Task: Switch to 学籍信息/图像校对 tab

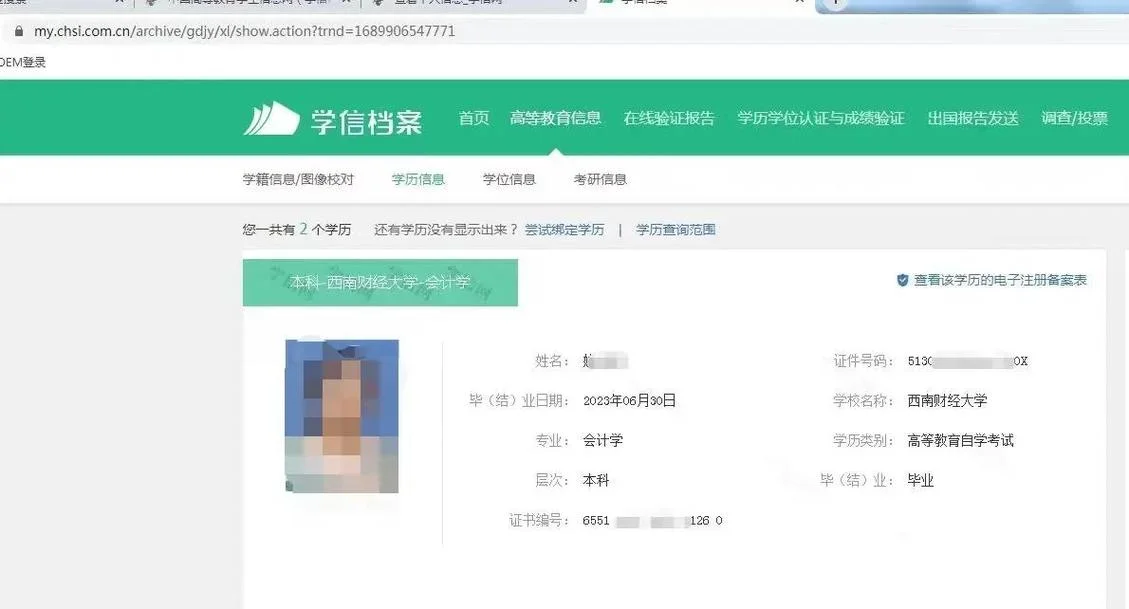Action: point(298,179)
